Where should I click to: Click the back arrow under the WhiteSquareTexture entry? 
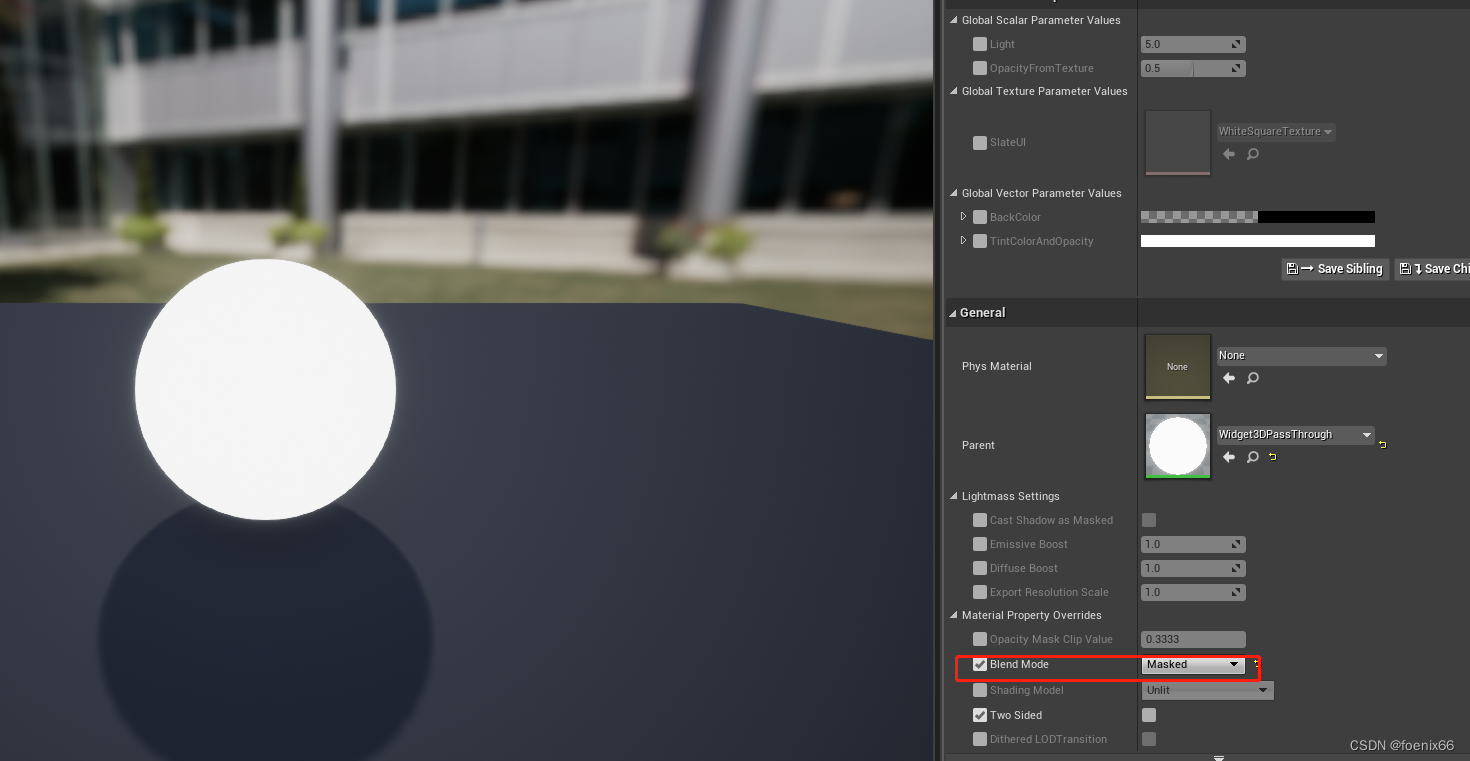point(1228,154)
